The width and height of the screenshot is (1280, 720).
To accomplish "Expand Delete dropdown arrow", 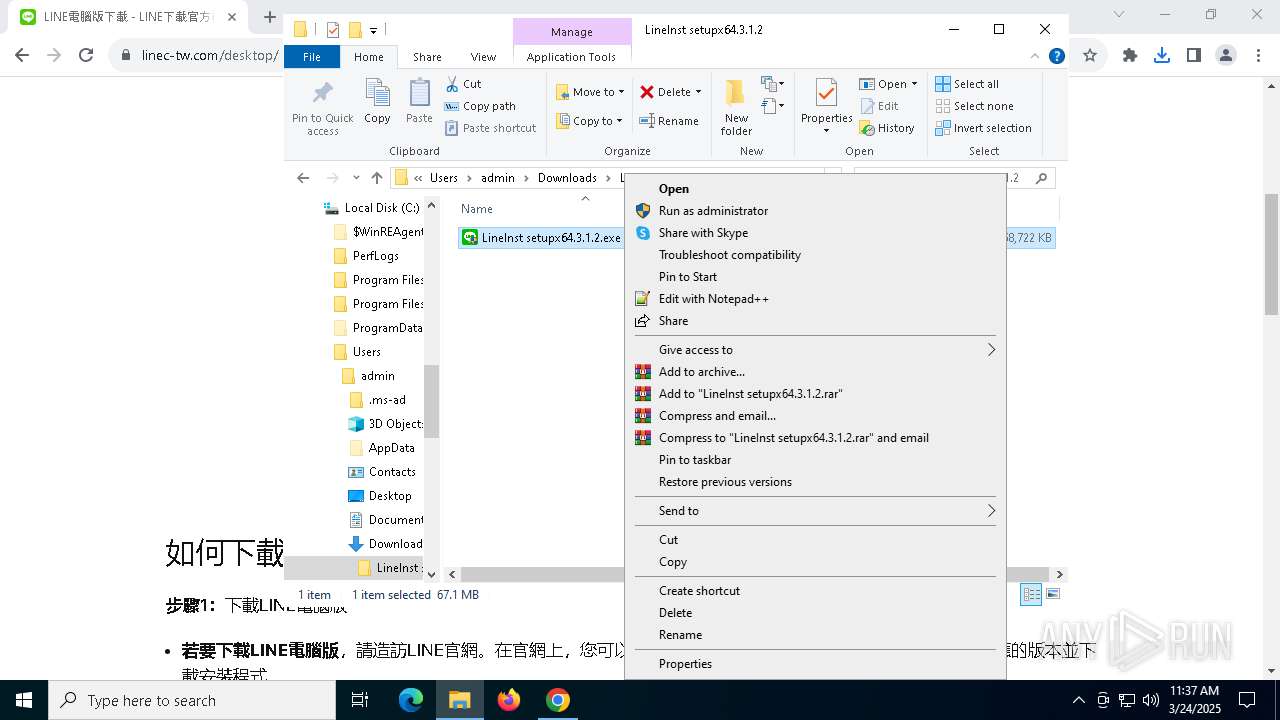I will click(698, 92).
